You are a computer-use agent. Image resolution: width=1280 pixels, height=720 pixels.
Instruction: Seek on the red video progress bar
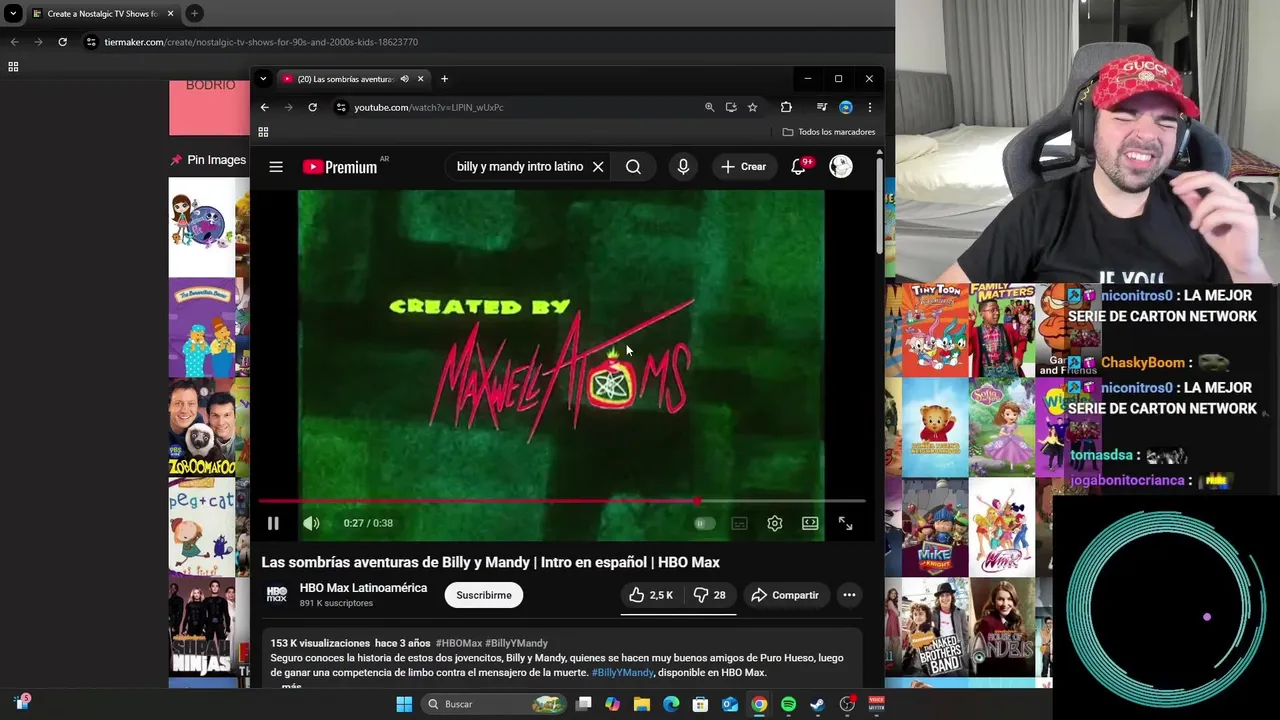pos(561,500)
